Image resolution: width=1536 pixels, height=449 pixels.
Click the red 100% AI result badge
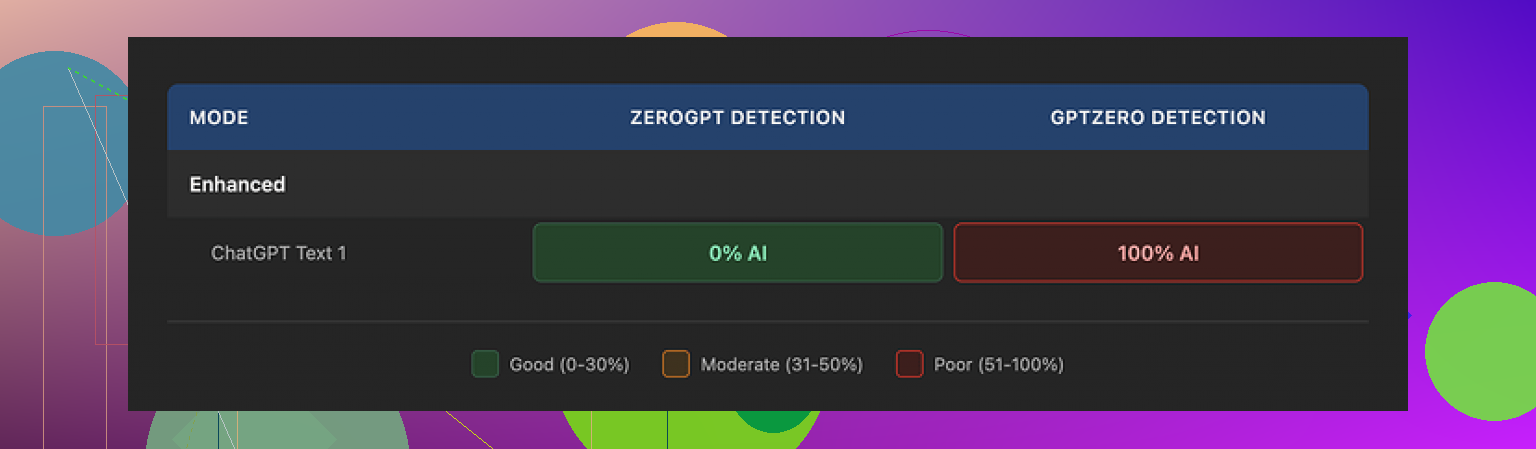[x=1157, y=253]
